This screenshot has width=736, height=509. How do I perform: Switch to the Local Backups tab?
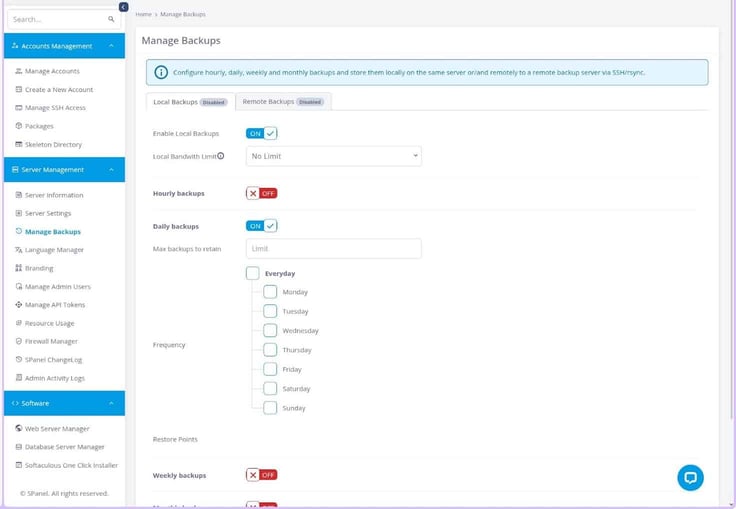click(190, 102)
